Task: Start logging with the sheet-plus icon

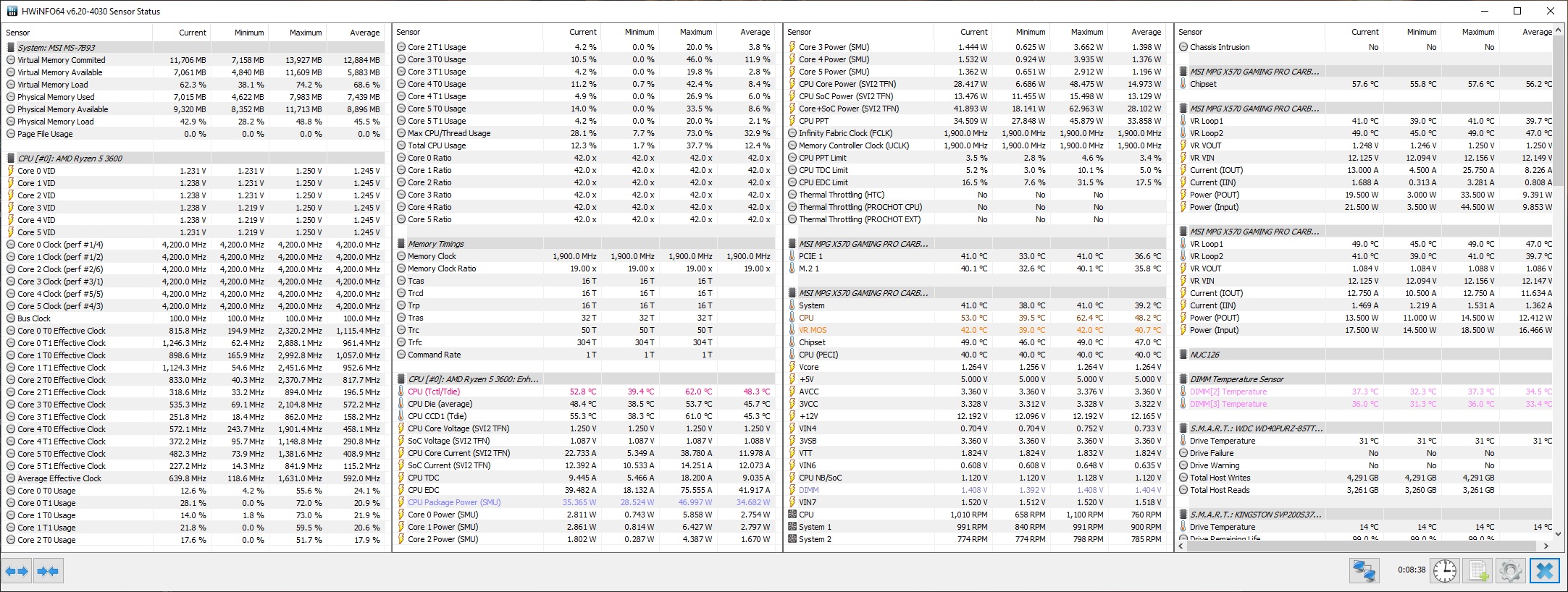Action: pos(1477,571)
